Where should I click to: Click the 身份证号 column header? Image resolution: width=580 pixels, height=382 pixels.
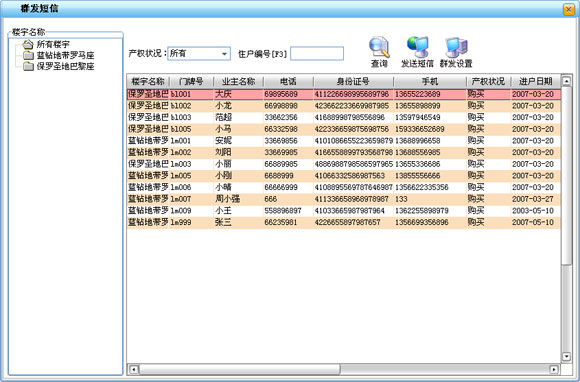(x=353, y=81)
